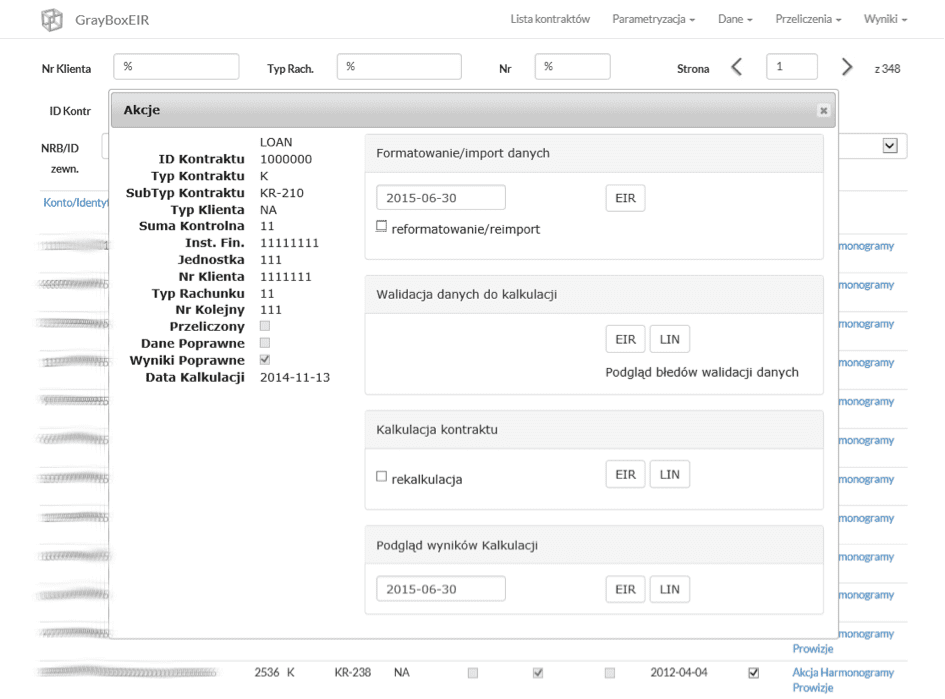
Task: Click LIN button in Podgląd wyników Kalkulacji
Action: pos(669,589)
